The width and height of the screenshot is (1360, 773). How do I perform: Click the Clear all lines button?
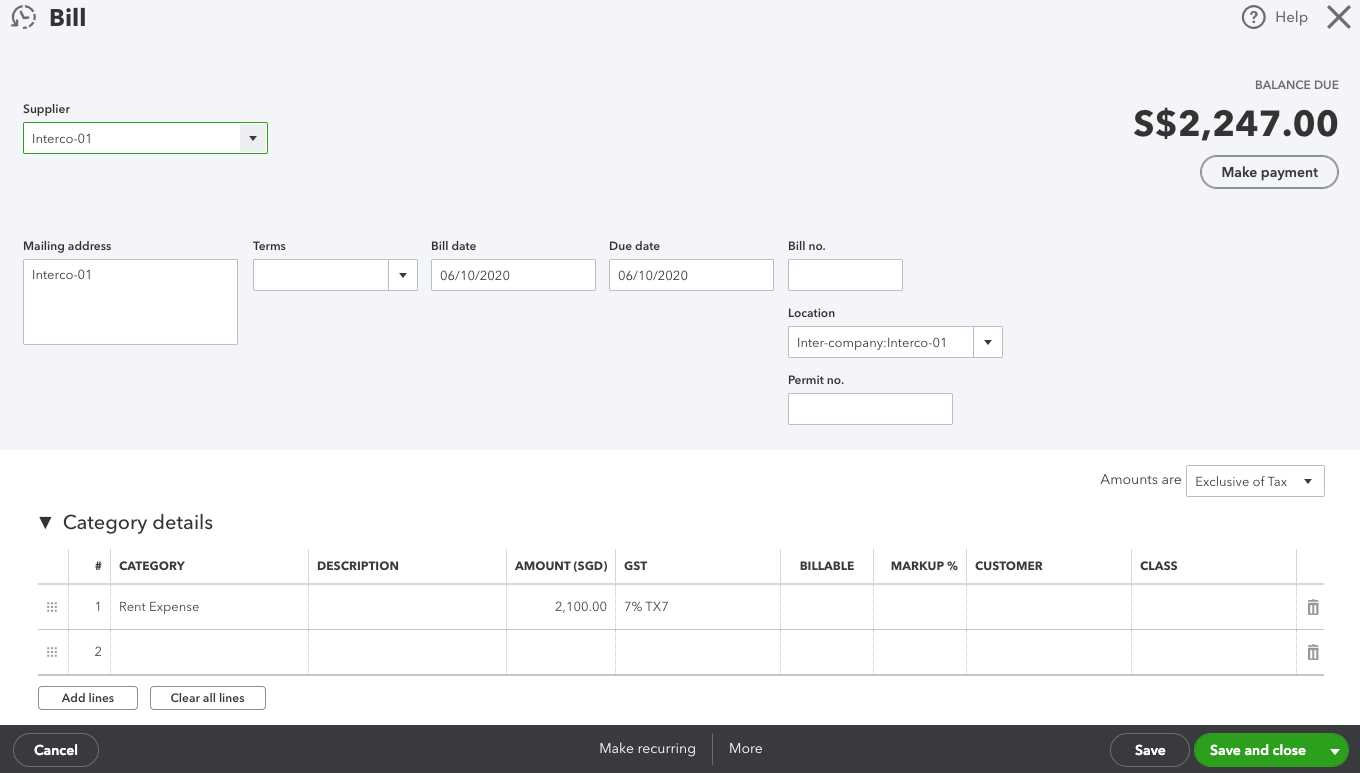pyautogui.click(x=208, y=698)
